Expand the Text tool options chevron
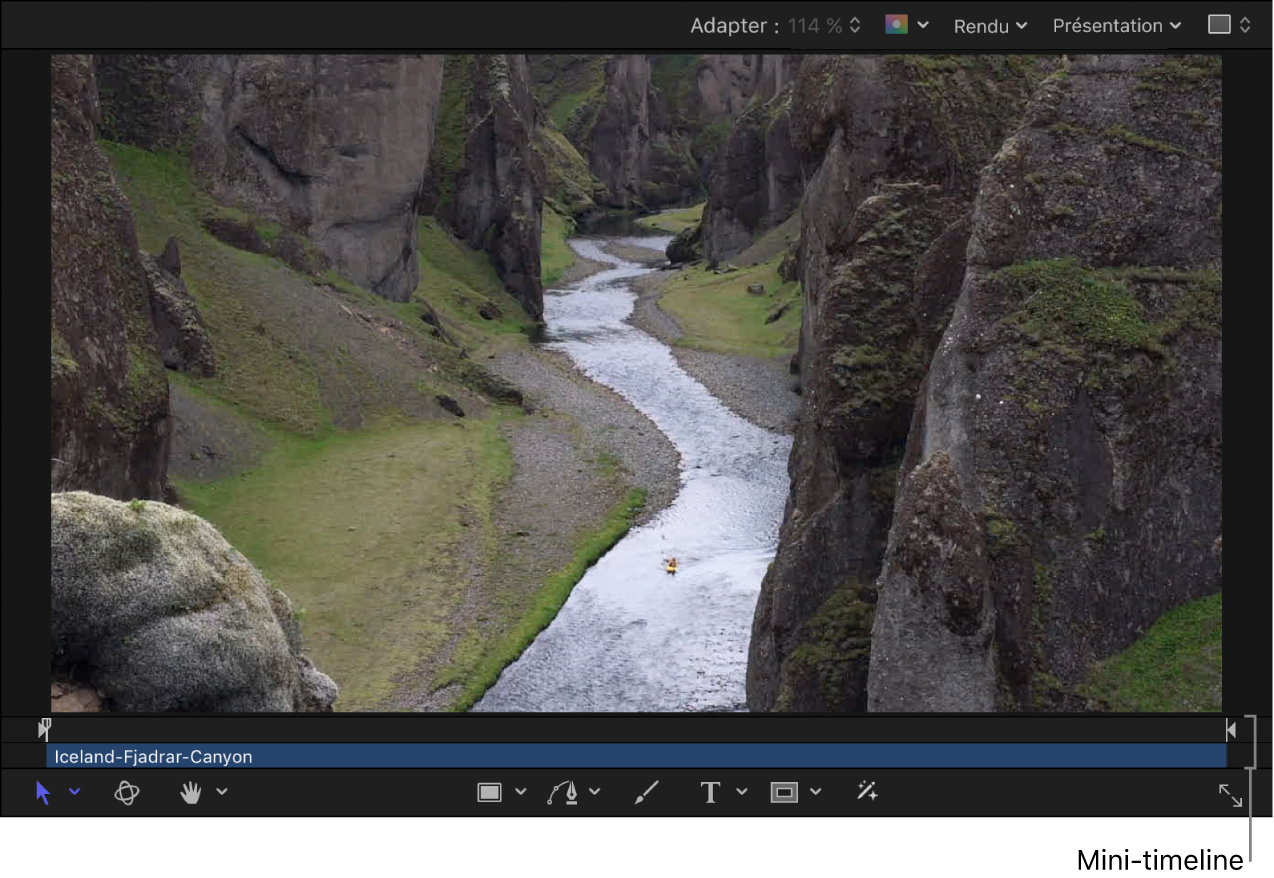Viewport: 1274px width, 878px height. (742, 792)
